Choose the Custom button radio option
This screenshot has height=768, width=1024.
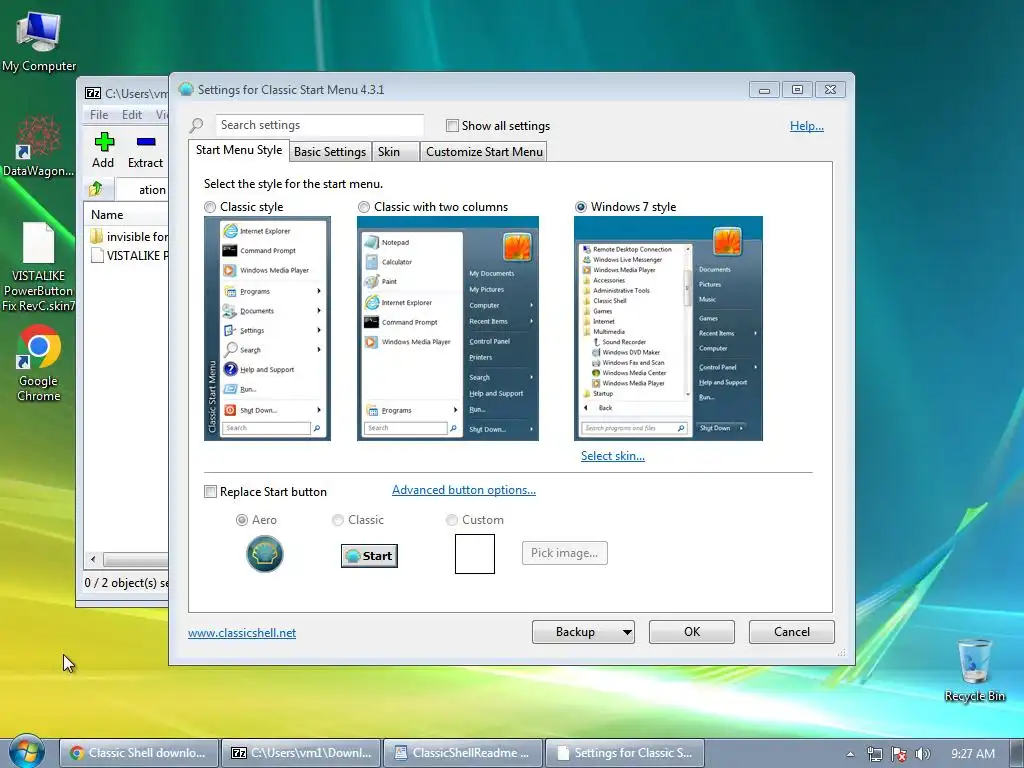click(451, 520)
